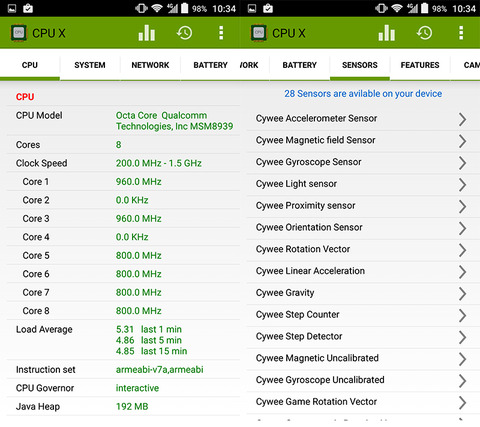Open three-dot overflow menu on left screen
The width and height of the screenshot is (480, 427).
coord(221,33)
